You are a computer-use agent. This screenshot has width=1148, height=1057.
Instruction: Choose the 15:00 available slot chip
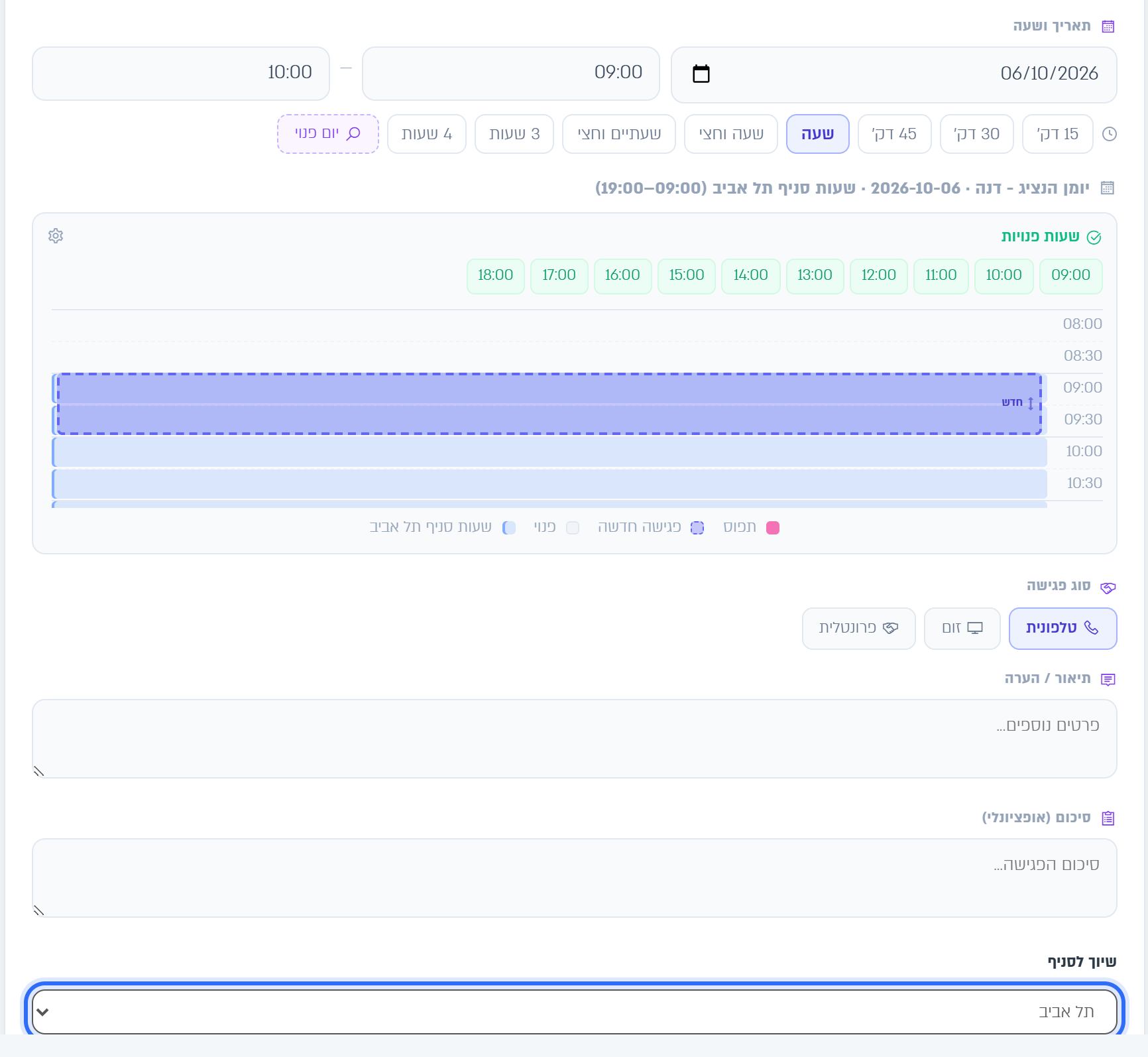[x=687, y=276]
